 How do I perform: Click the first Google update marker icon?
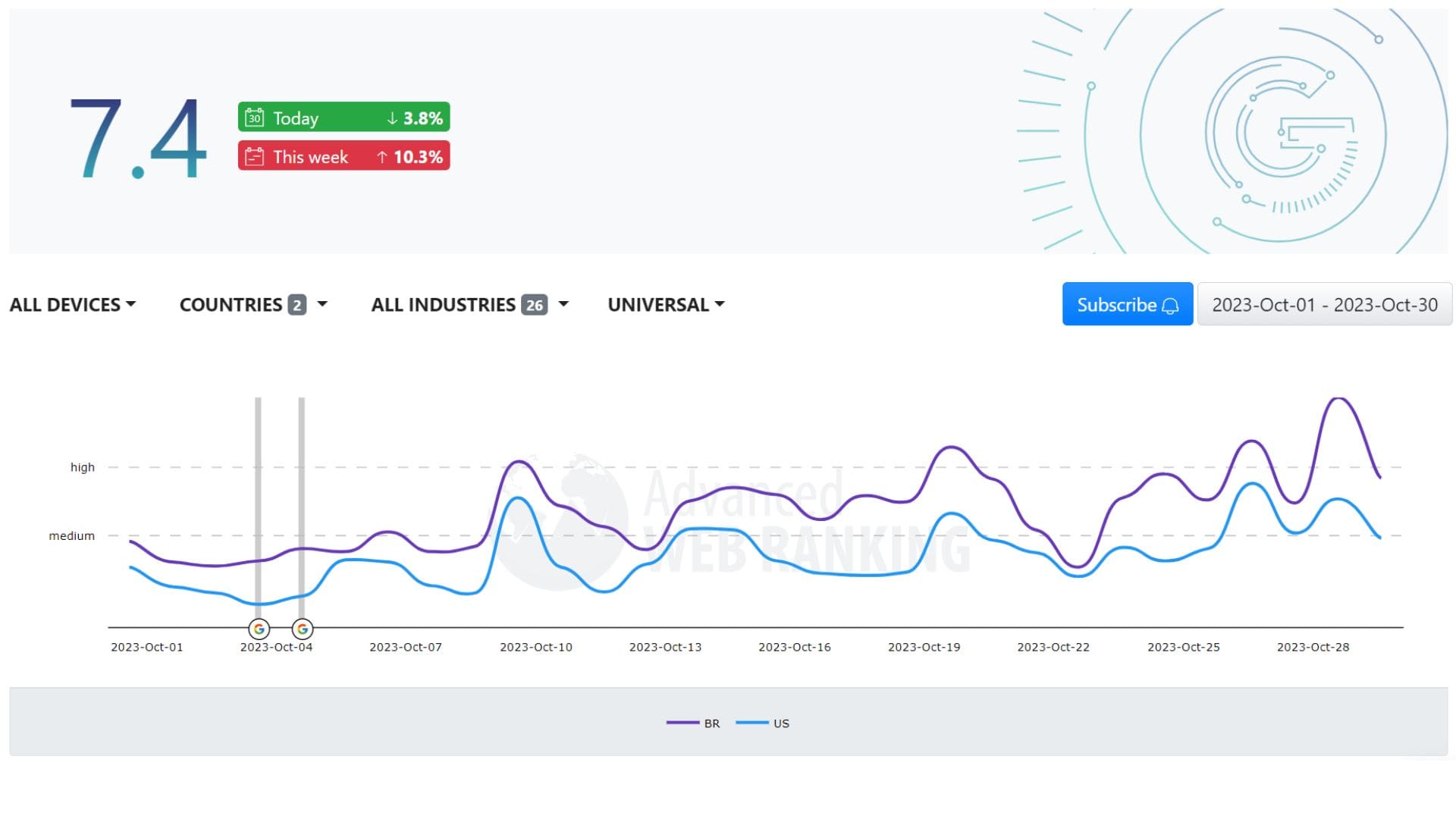tap(259, 629)
